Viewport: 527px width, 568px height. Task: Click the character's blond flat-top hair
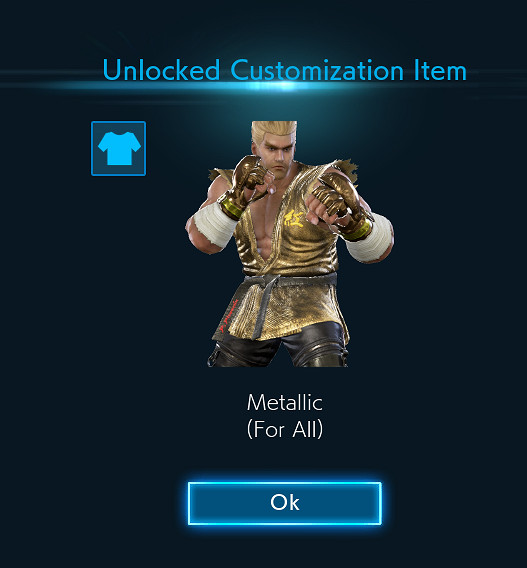pyautogui.click(x=274, y=131)
